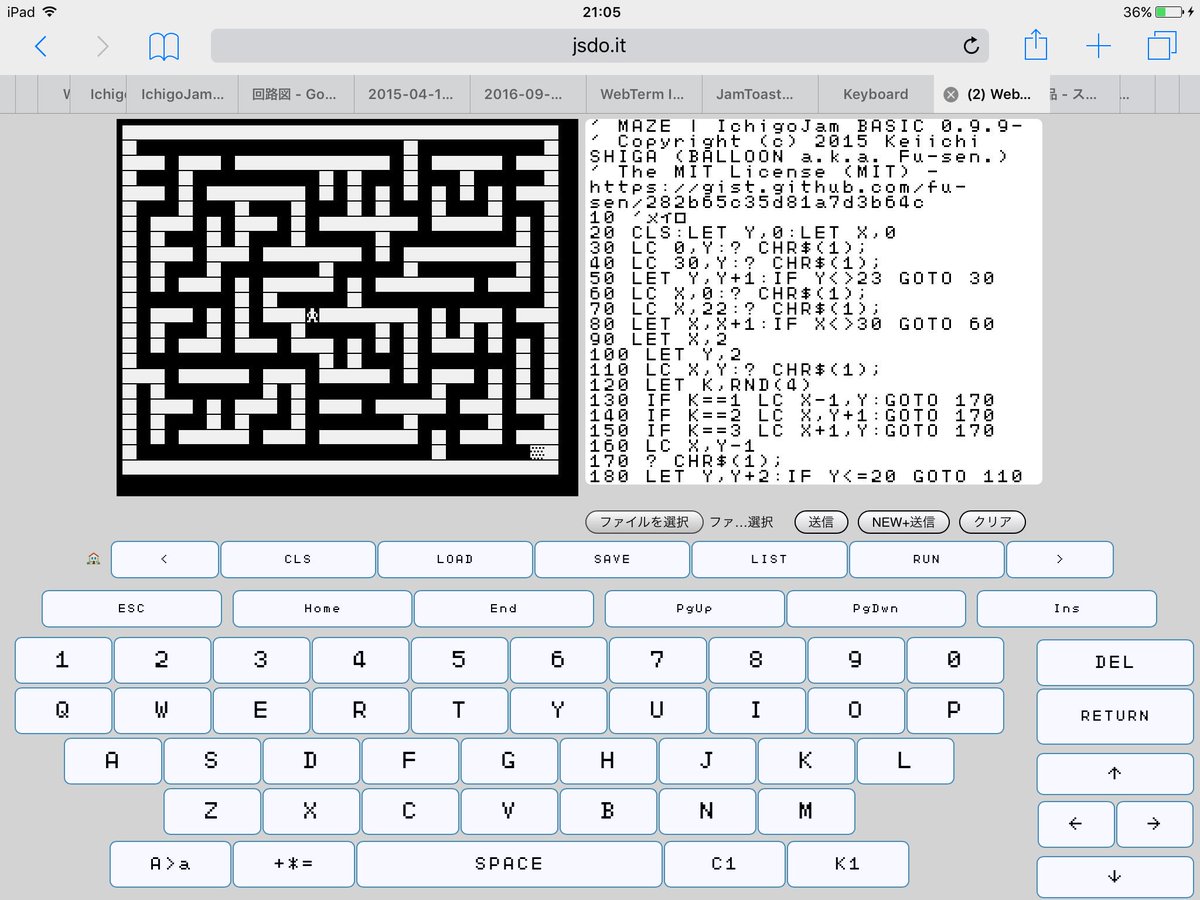Click the NEW+送信 button

(x=903, y=522)
